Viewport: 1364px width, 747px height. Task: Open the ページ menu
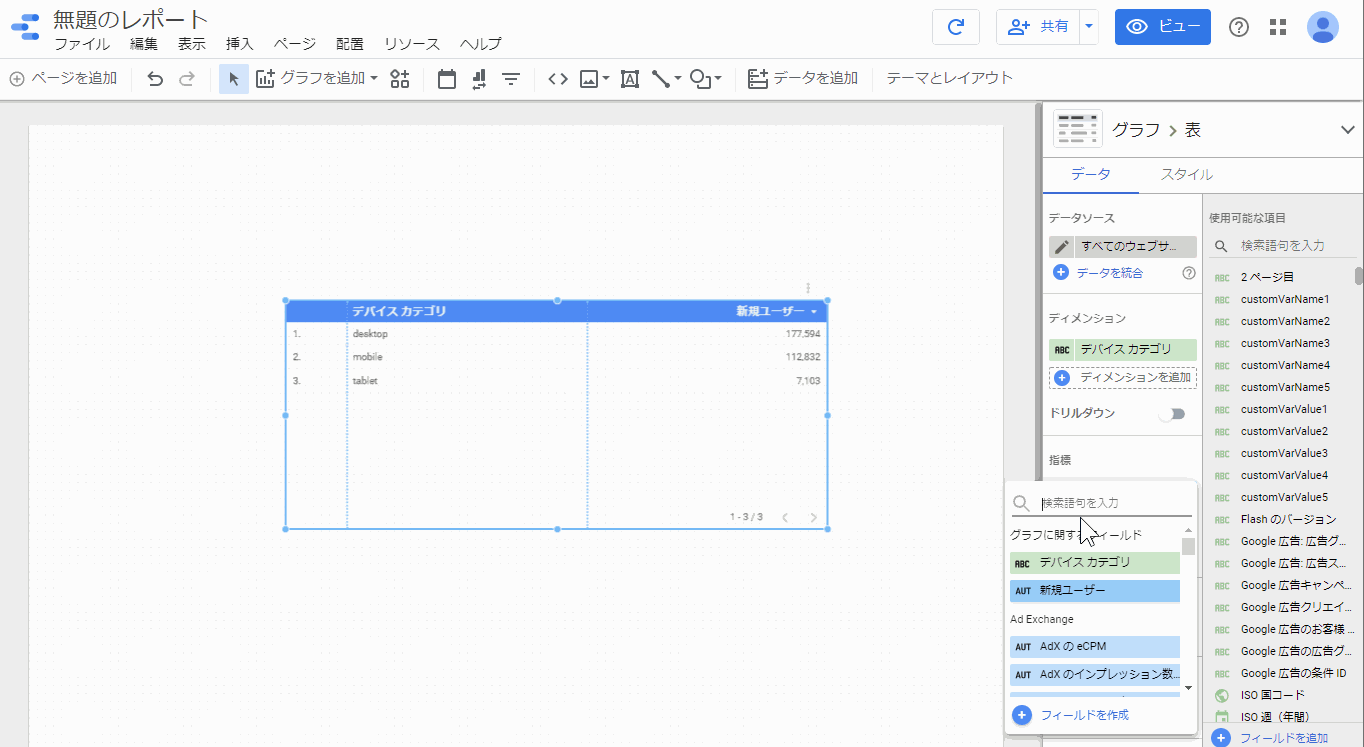(x=295, y=44)
